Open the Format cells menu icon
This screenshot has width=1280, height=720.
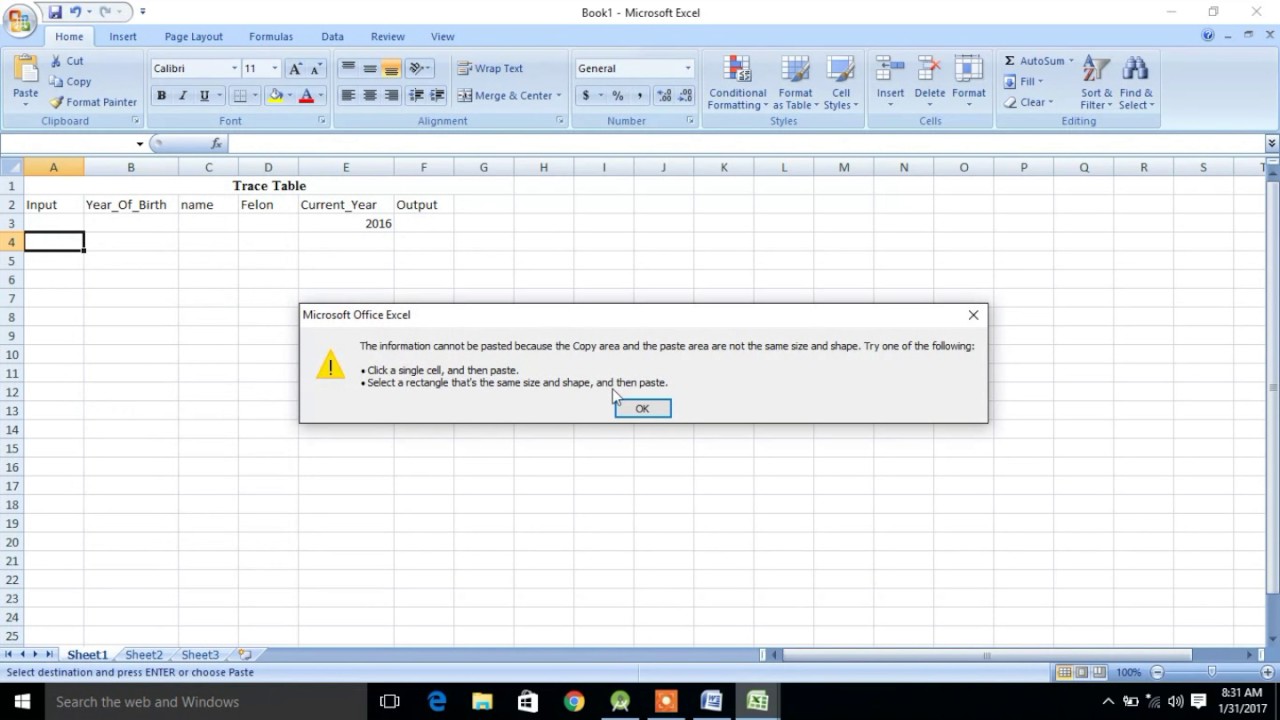[x=968, y=70]
